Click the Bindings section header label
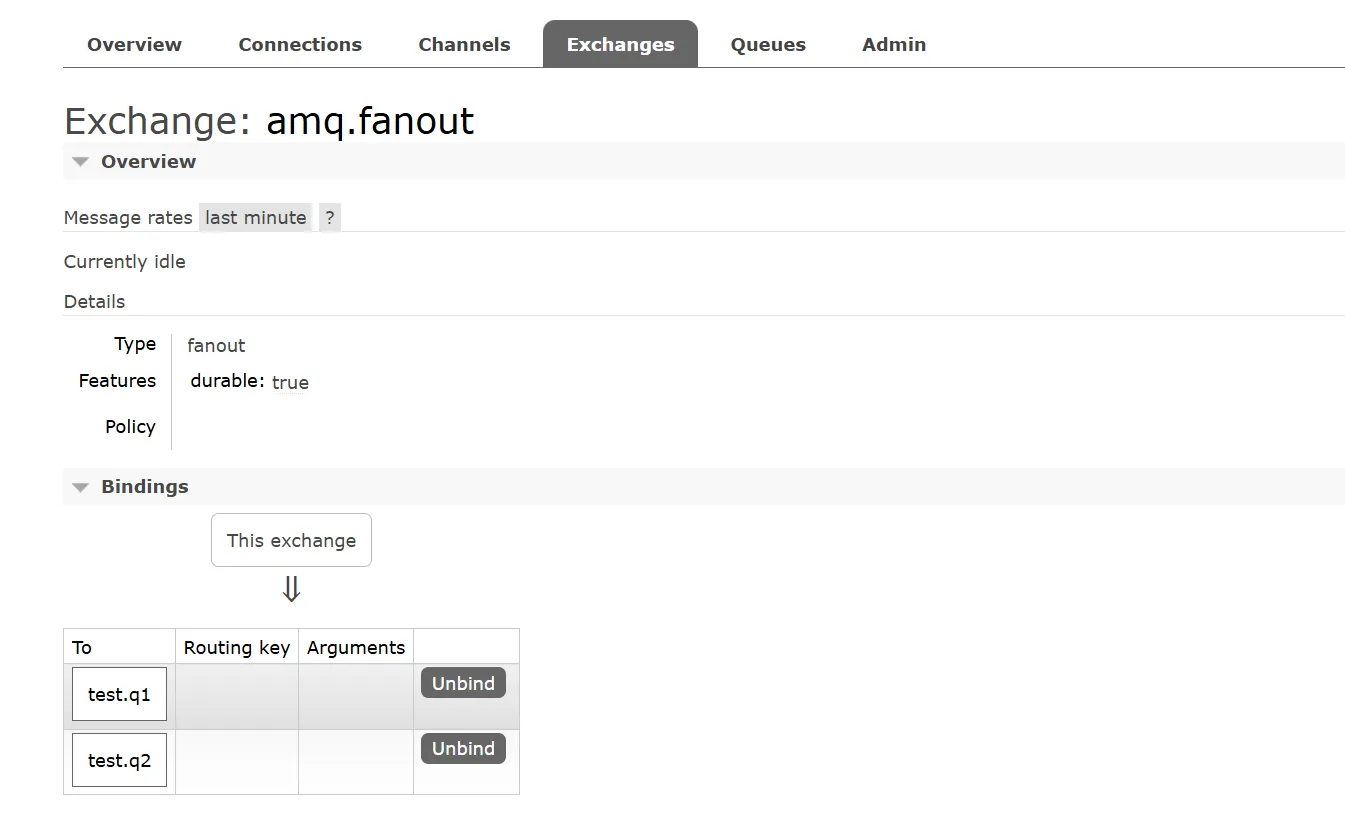 (x=144, y=487)
